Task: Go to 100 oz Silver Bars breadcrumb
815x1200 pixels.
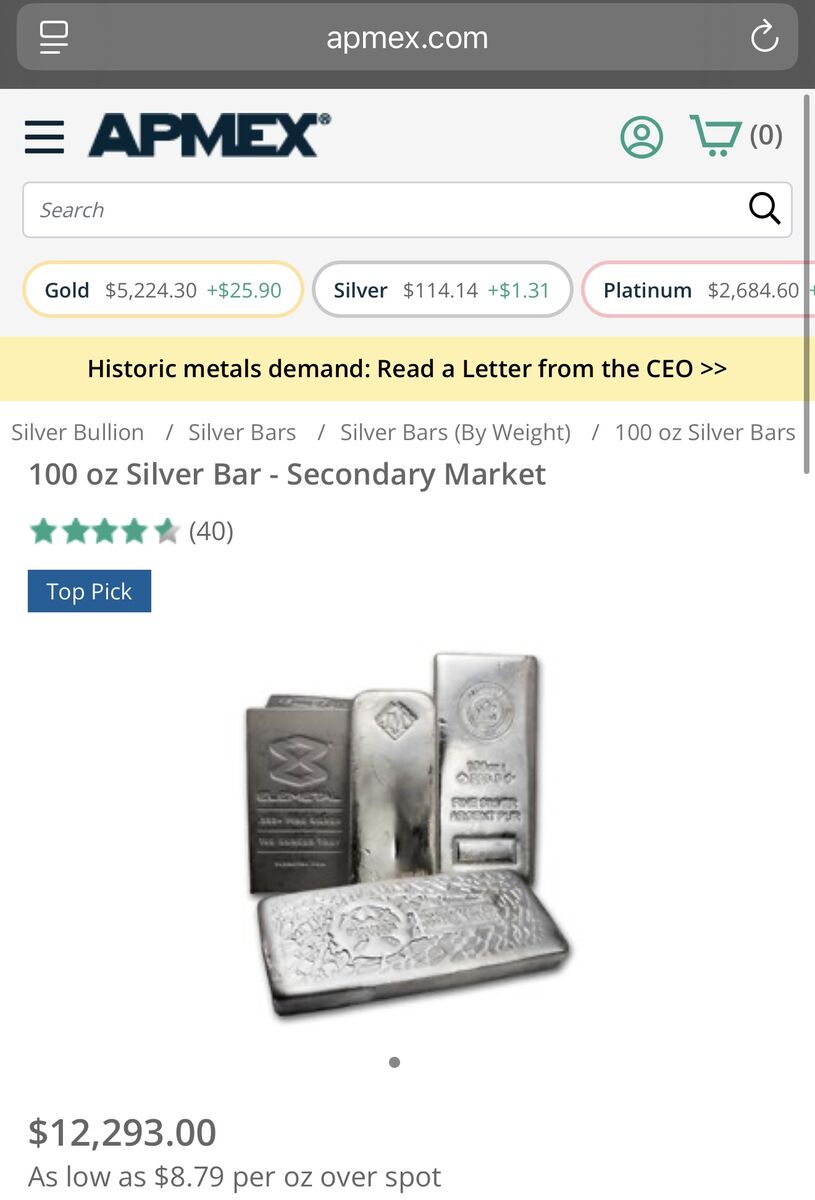Action: click(x=705, y=432)
